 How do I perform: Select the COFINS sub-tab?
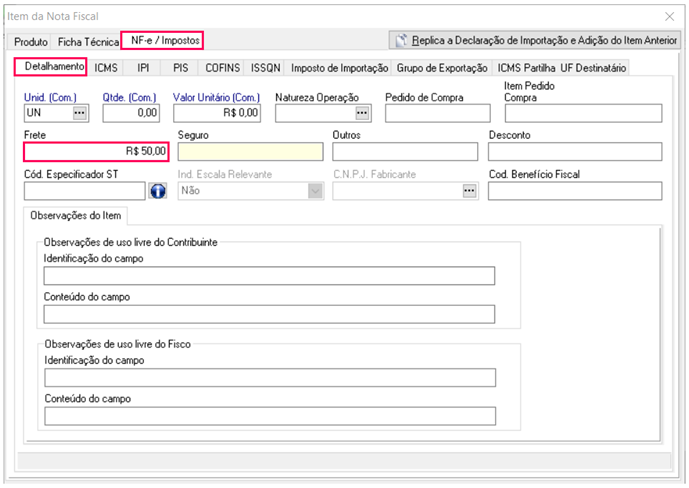(x=222, y=68)
